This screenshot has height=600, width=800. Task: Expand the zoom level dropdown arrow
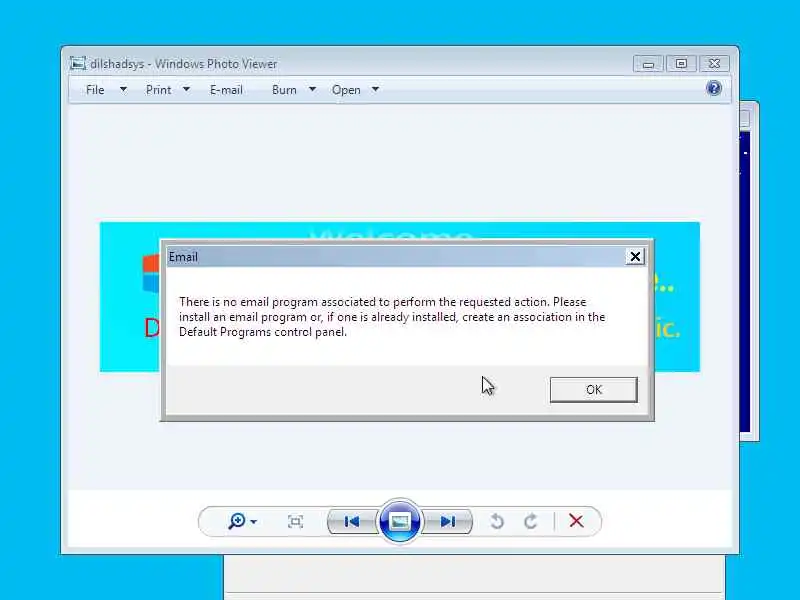[254, 522]
